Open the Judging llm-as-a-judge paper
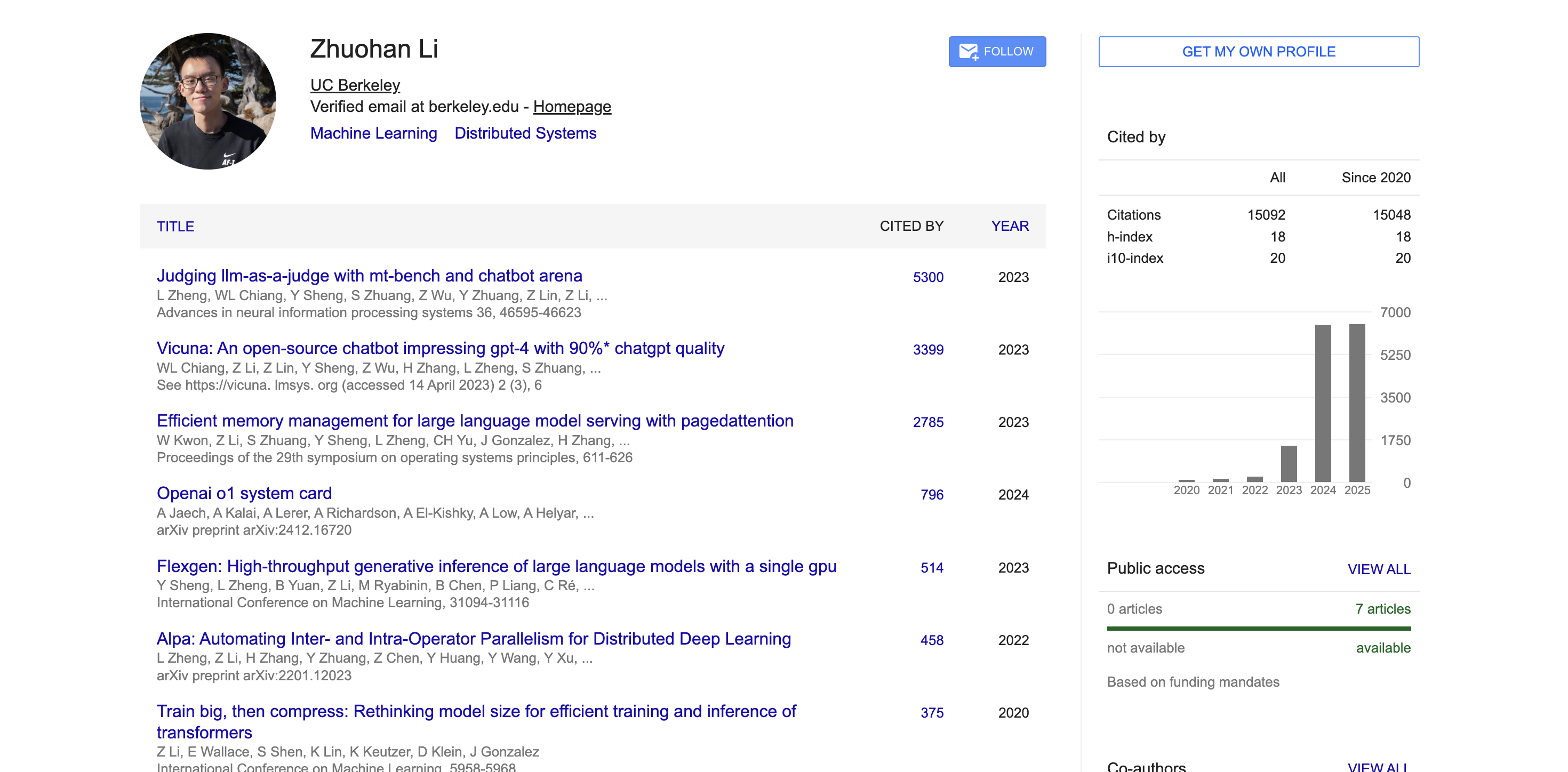This screenshot has width=1568, height=772. 369,276
